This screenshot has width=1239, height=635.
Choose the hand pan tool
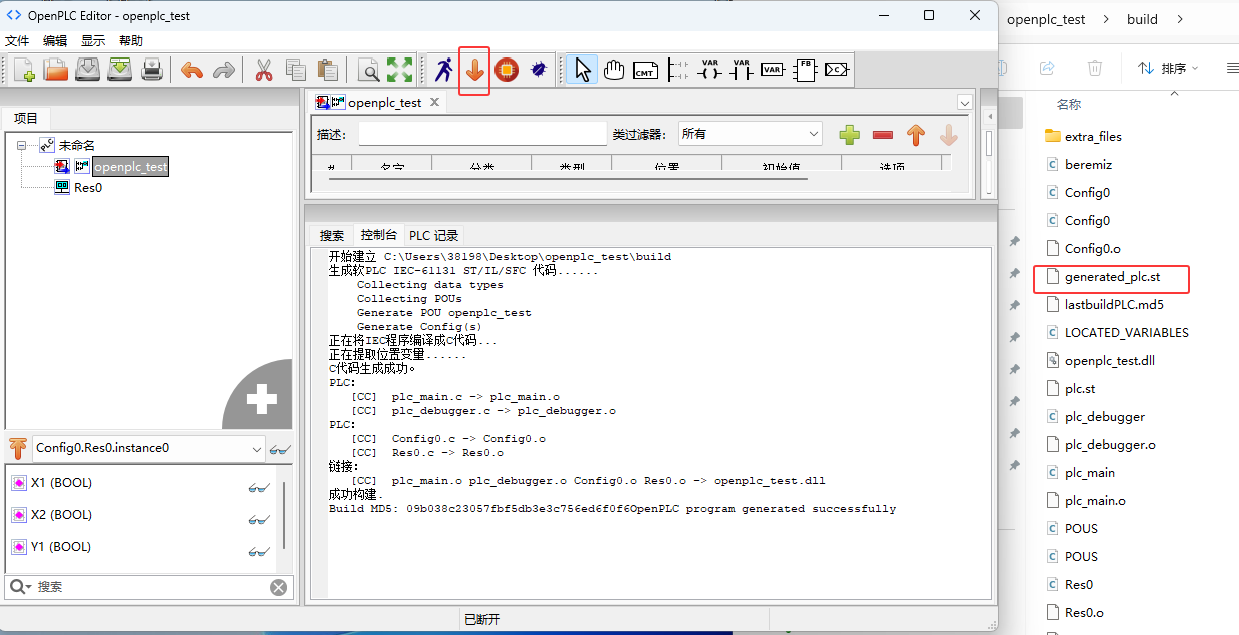click(614, 69)
